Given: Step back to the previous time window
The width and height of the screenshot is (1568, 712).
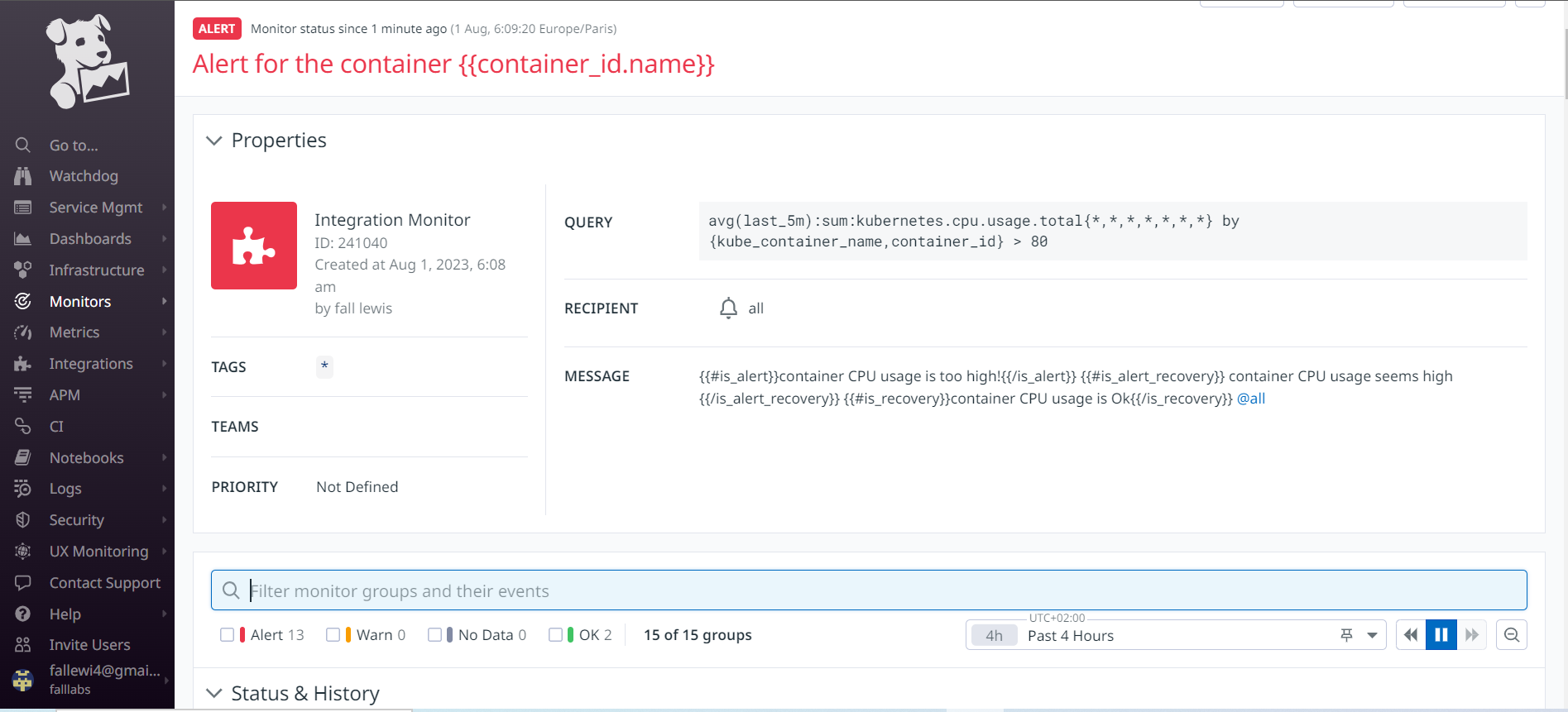Looking at the screenshot, I should (x=1411, y=635).
